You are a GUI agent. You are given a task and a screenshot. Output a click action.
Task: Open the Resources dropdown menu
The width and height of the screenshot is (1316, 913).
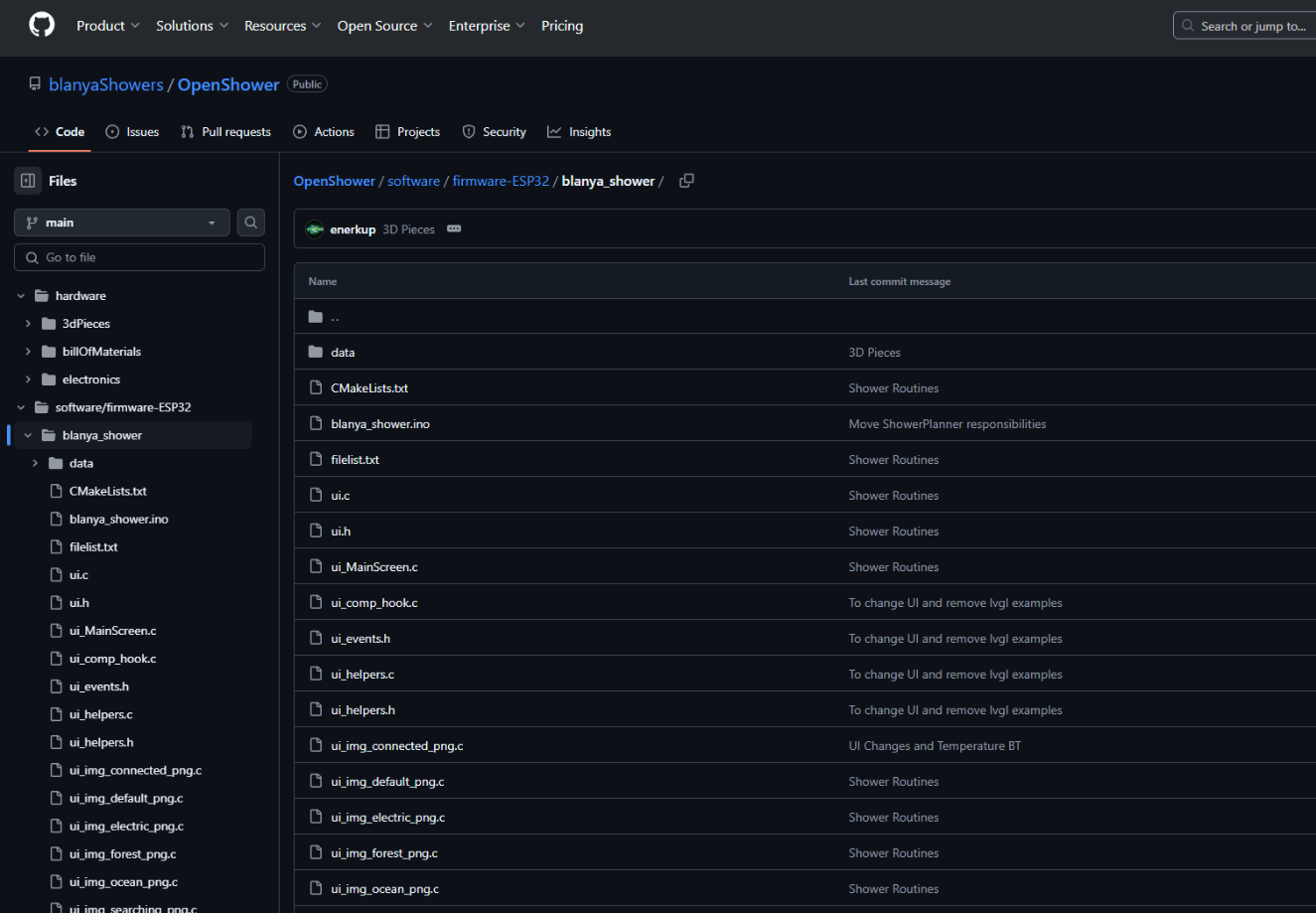pos(283,26)
